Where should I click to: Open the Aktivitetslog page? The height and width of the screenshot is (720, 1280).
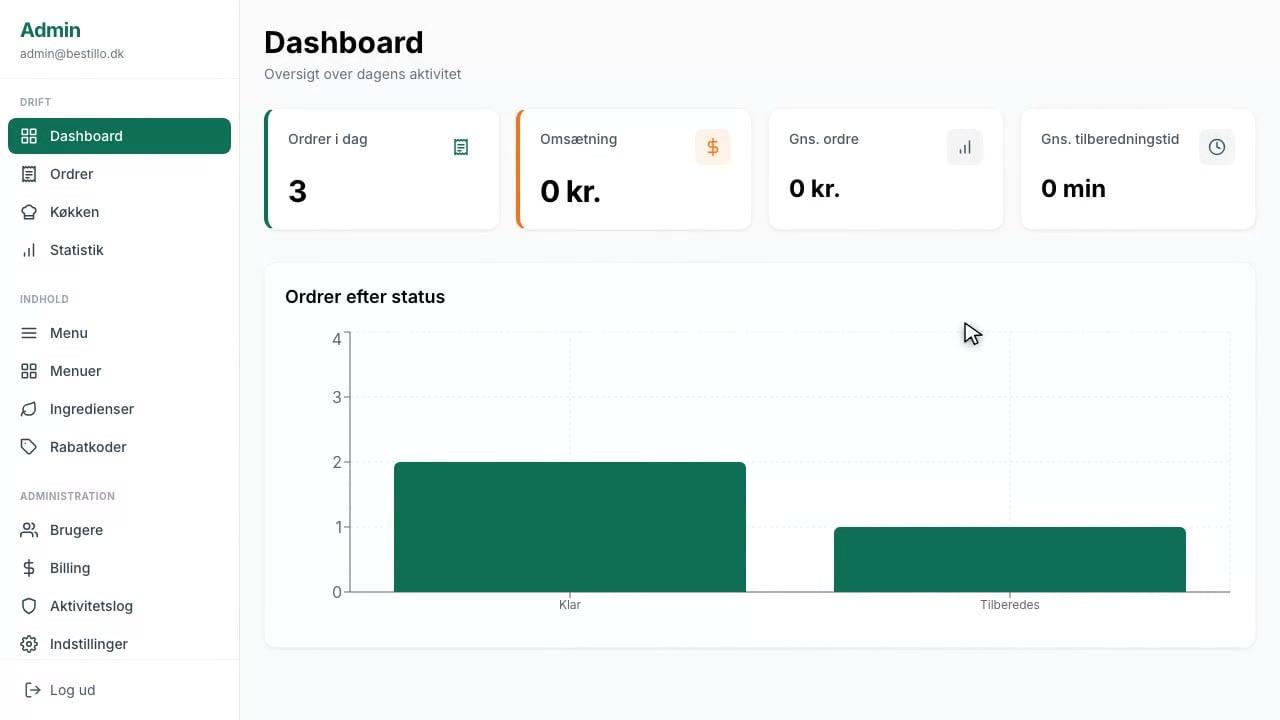coord(119,606)
